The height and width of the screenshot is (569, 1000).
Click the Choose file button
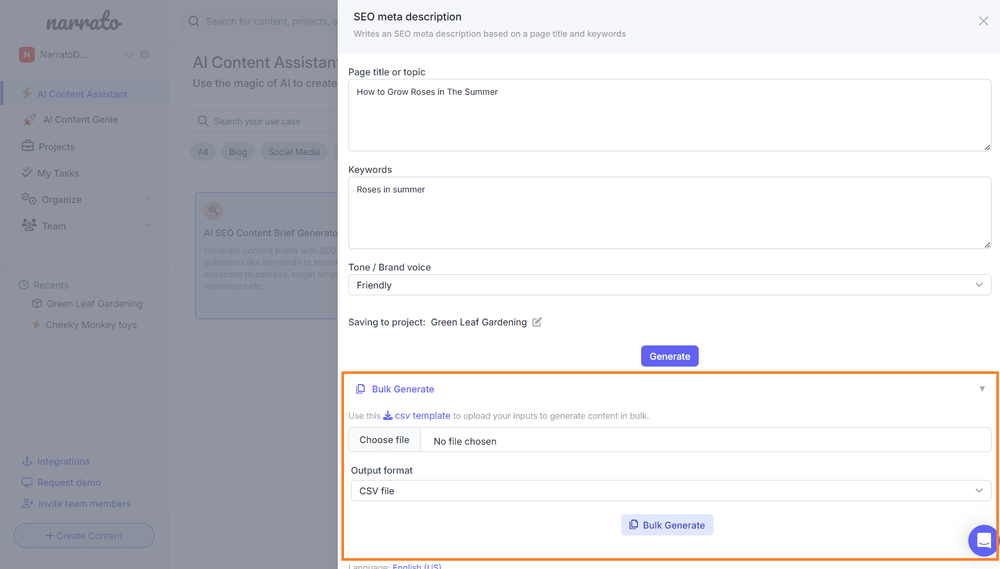click(x=384, y=440)
